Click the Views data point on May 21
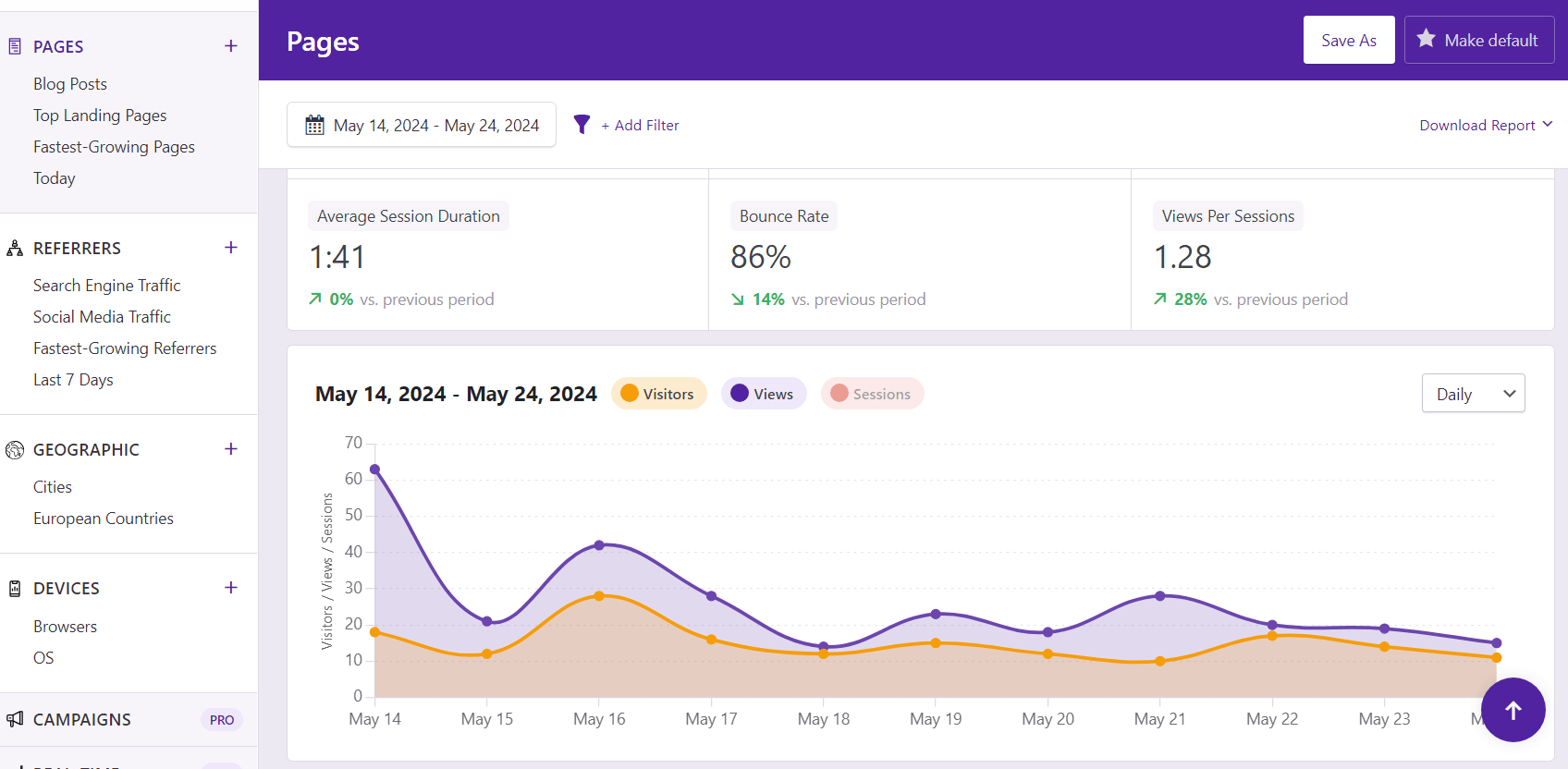1568x769 pixels. click(1160, 596)
